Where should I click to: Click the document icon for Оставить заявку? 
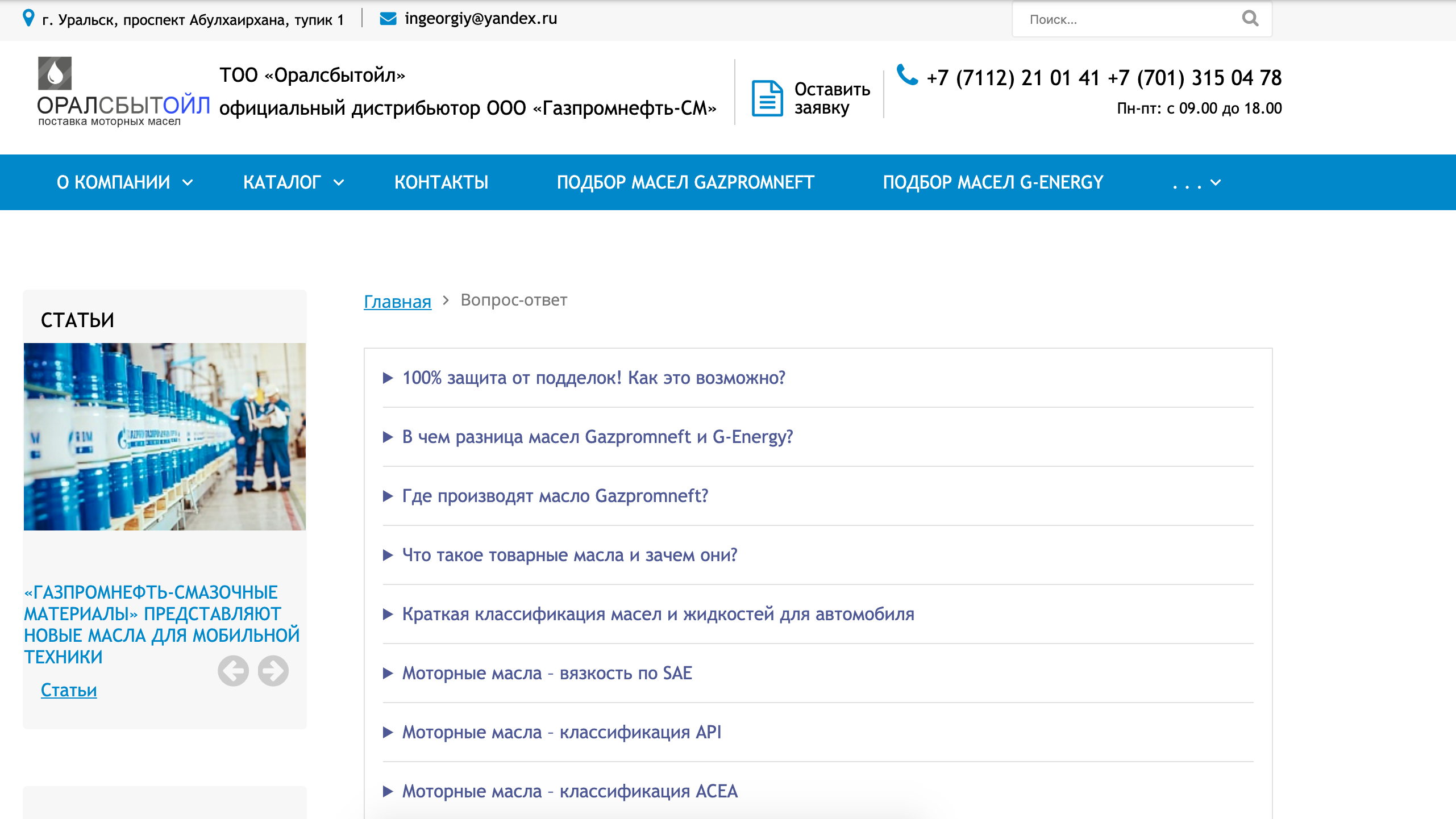[x=767, y=98]
